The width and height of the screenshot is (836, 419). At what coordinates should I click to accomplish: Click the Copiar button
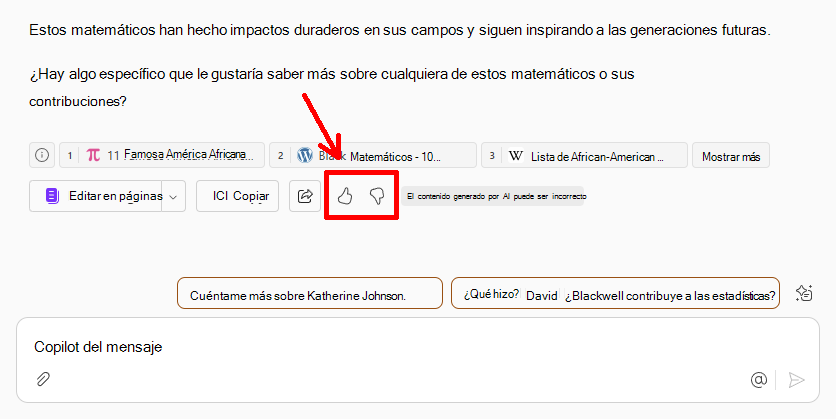pyautogui.click(x=237, y=196)
